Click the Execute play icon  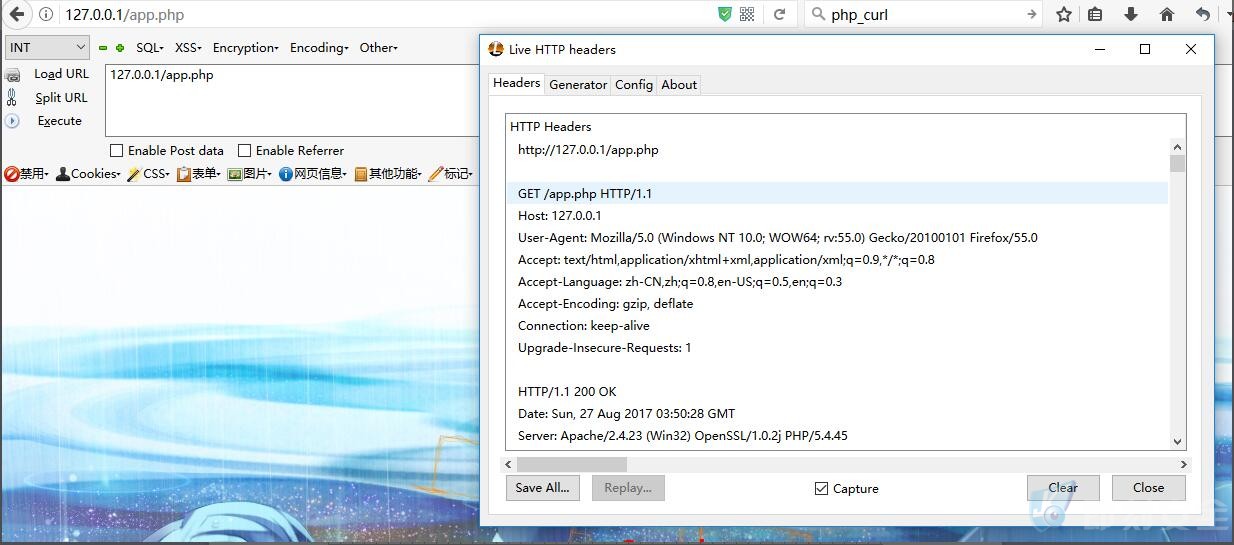click(x=12, y=121)
